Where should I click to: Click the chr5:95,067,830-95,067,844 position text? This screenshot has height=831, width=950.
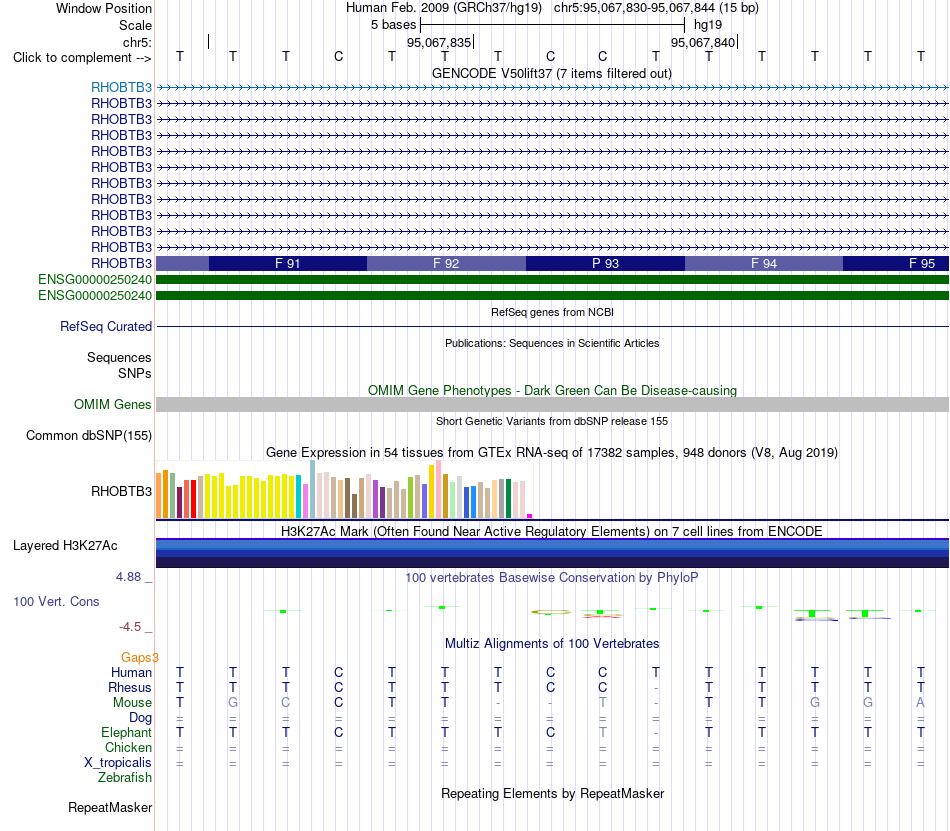[x=634, y=8]
